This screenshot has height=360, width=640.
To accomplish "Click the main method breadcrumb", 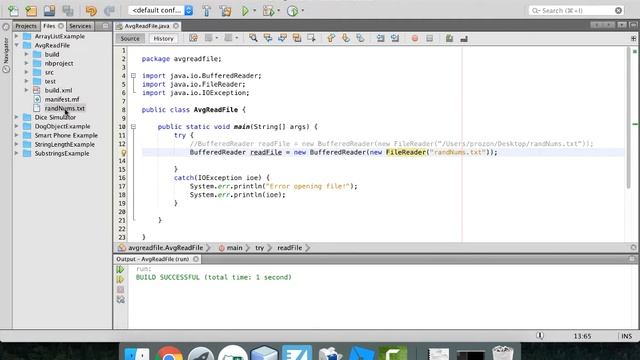I will (231, 248).
